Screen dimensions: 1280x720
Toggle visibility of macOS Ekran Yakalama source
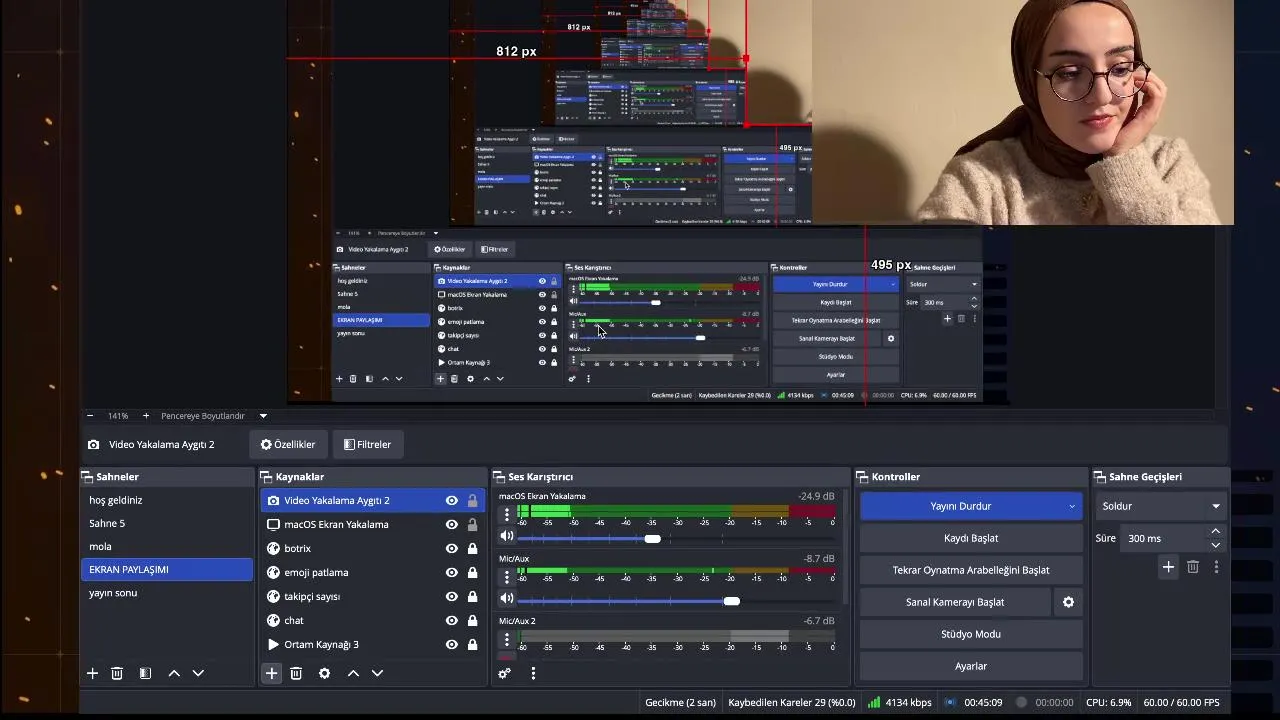pos(452,525)
